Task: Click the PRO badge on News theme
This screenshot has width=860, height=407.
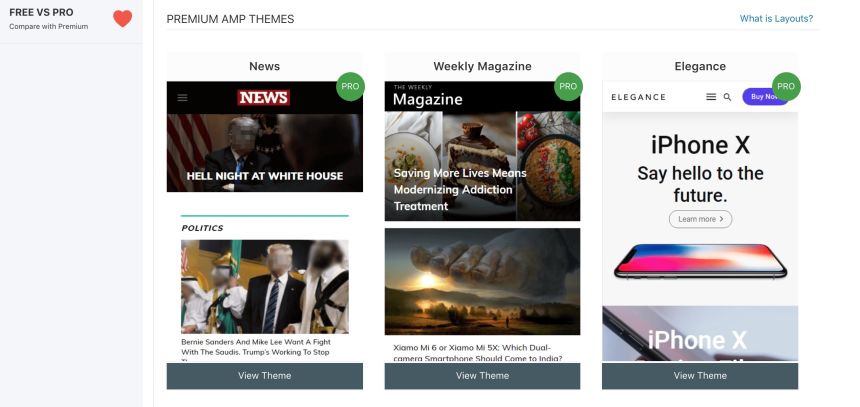Action: pyautogui.click(x=350, y=87)
